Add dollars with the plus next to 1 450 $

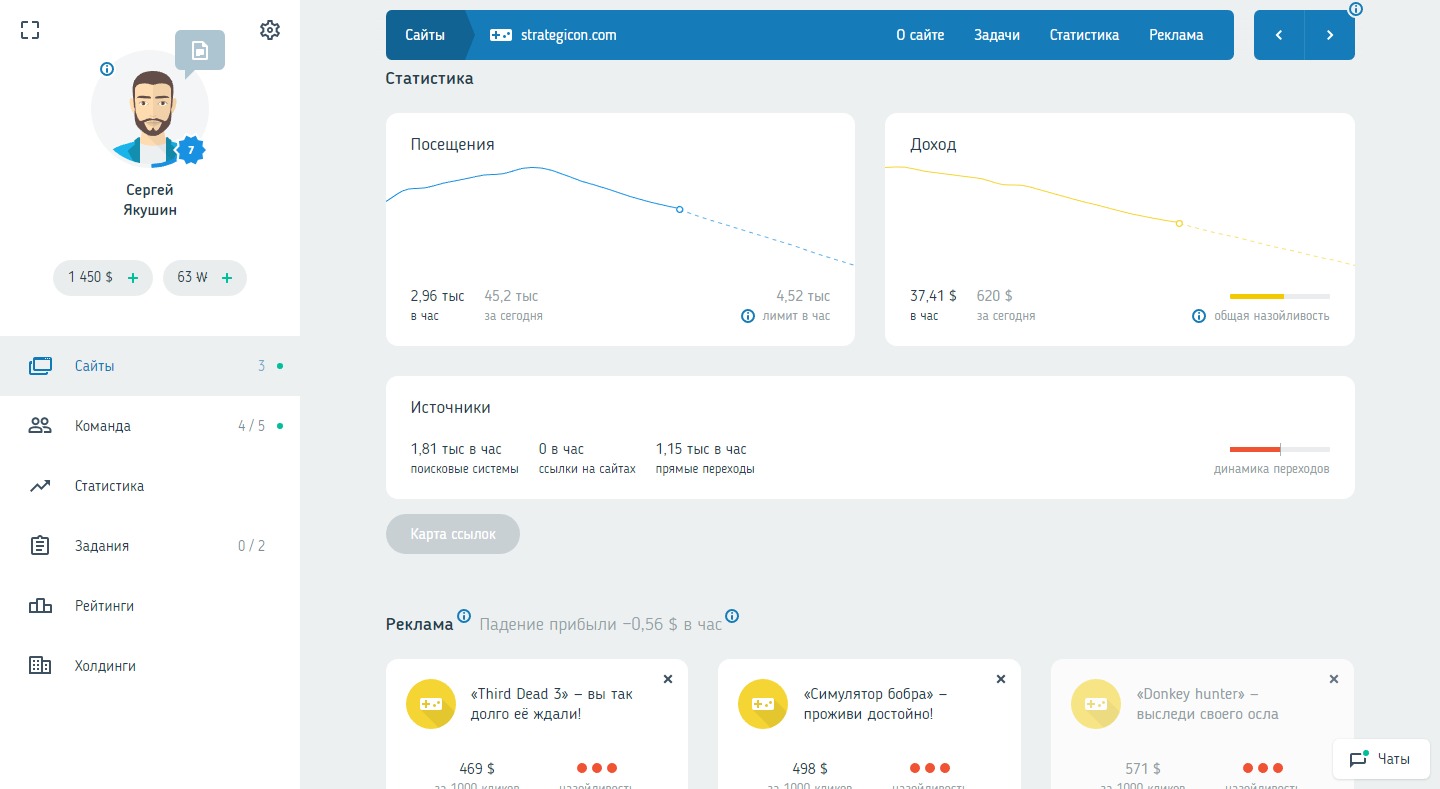coord(133,278)
